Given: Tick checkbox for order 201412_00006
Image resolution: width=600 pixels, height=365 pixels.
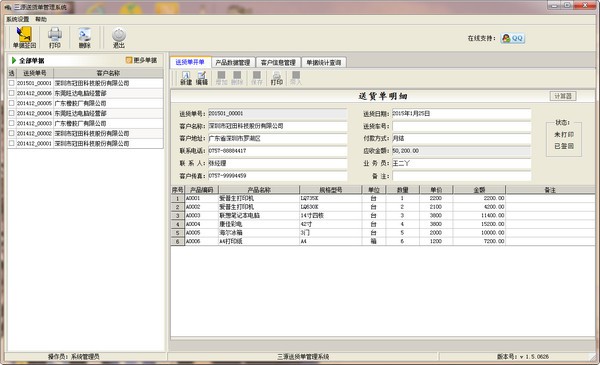Looking at the screenshot, I should point(11,93).
